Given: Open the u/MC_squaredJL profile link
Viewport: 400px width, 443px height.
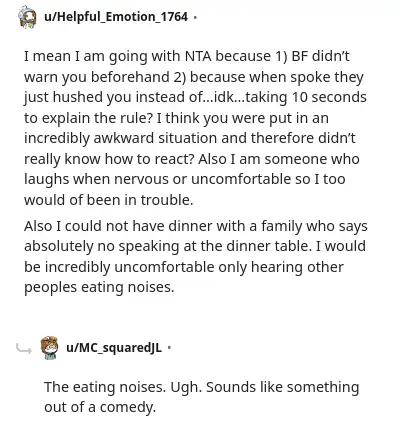Looking at the screenshot, I should pos(114,347).
